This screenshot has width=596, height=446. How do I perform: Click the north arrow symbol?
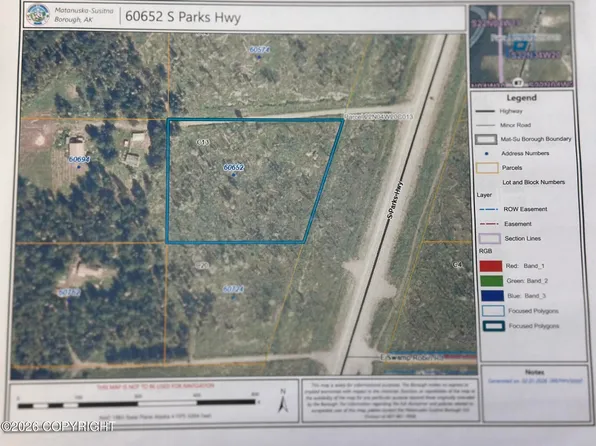(282, 401)
